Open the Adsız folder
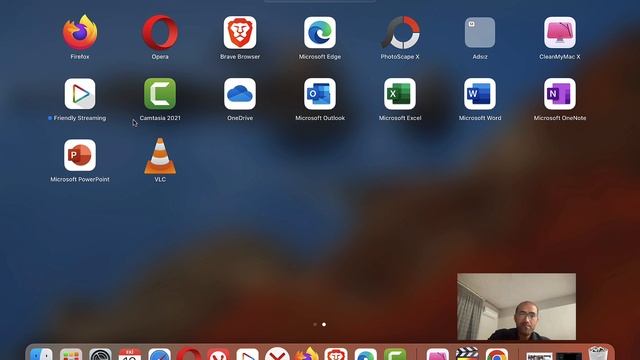 (x=480, y=33)
